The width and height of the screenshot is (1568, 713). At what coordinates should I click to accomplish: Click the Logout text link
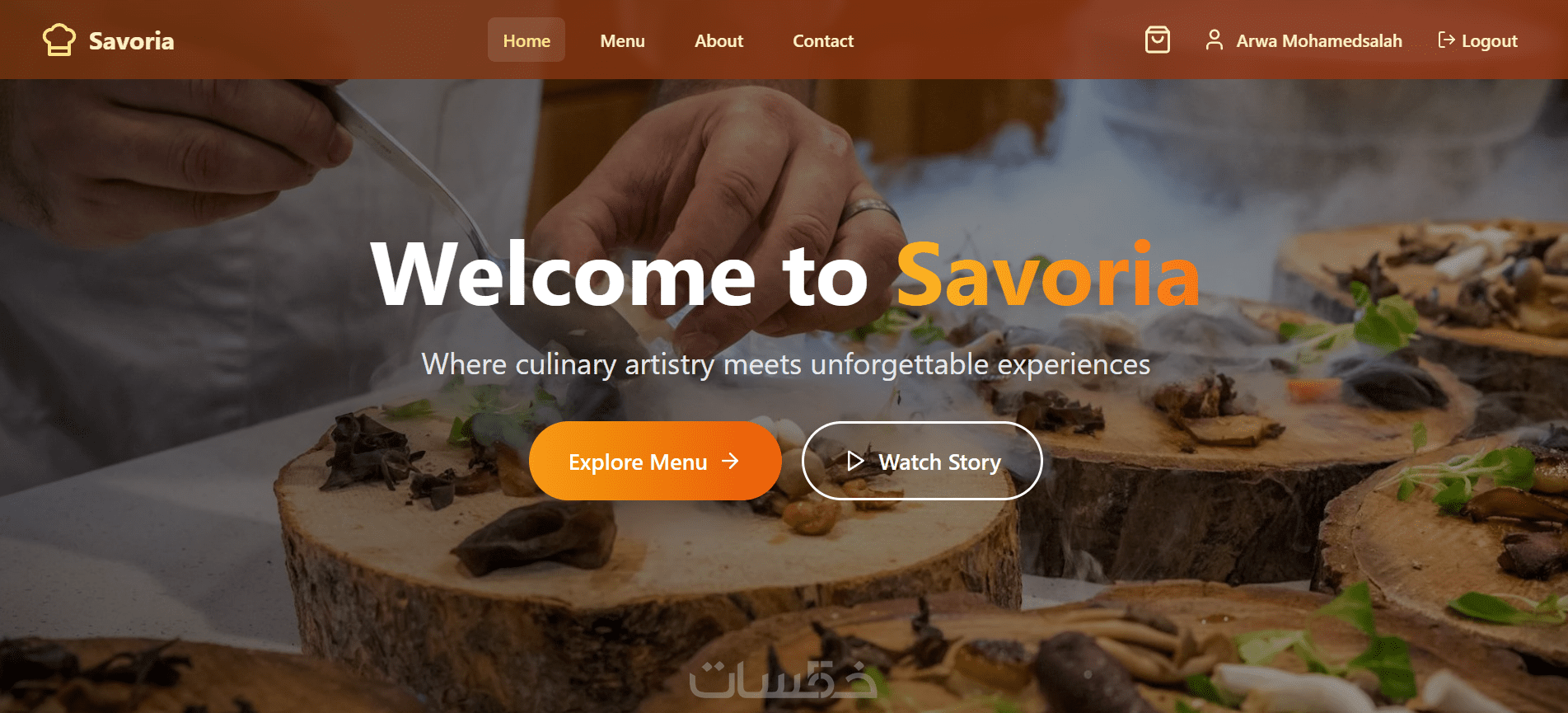[x=1489, y=40]
